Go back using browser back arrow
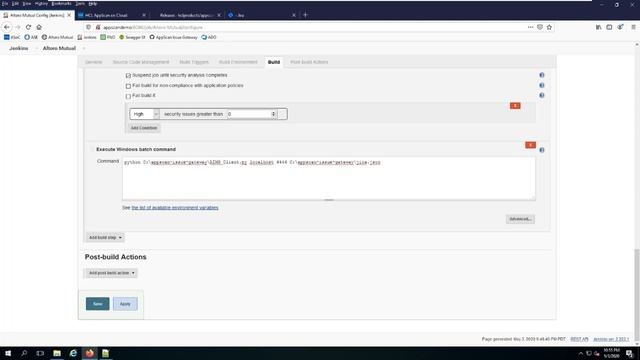This screenshot has width=640, height=360. pyautogui.click(x=7, y=27)
